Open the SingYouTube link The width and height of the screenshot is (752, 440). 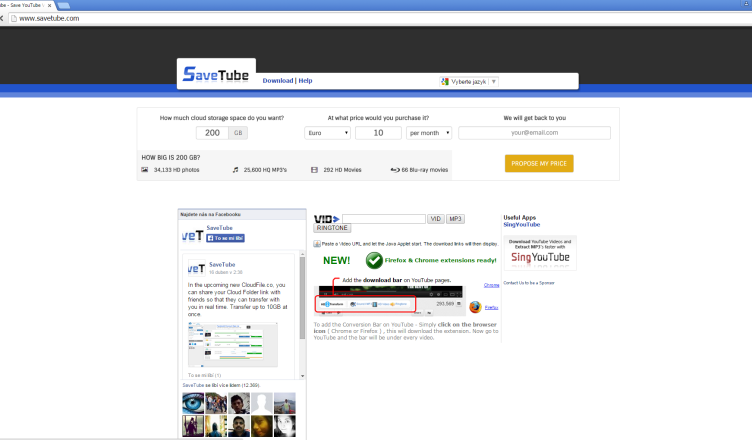pos(522,225)
